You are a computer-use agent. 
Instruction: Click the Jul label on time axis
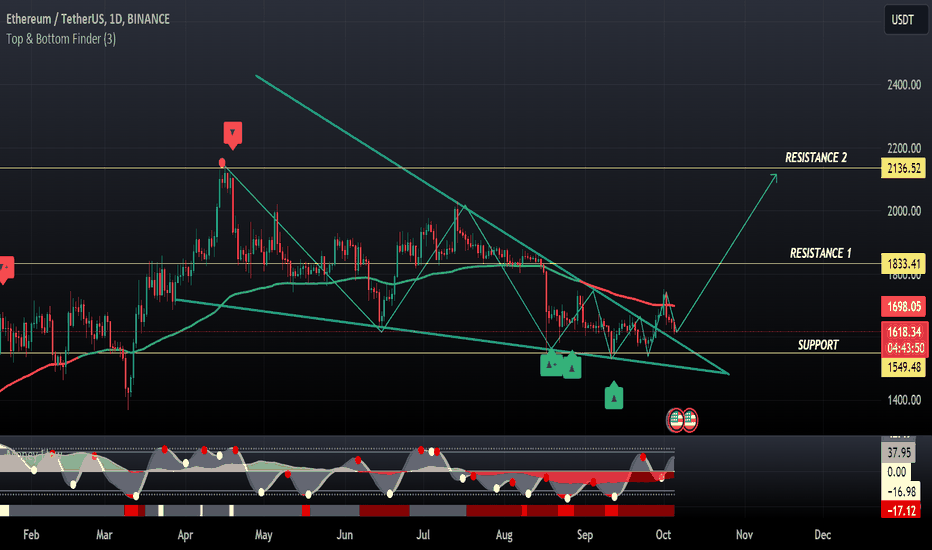(x=423, y=535)
